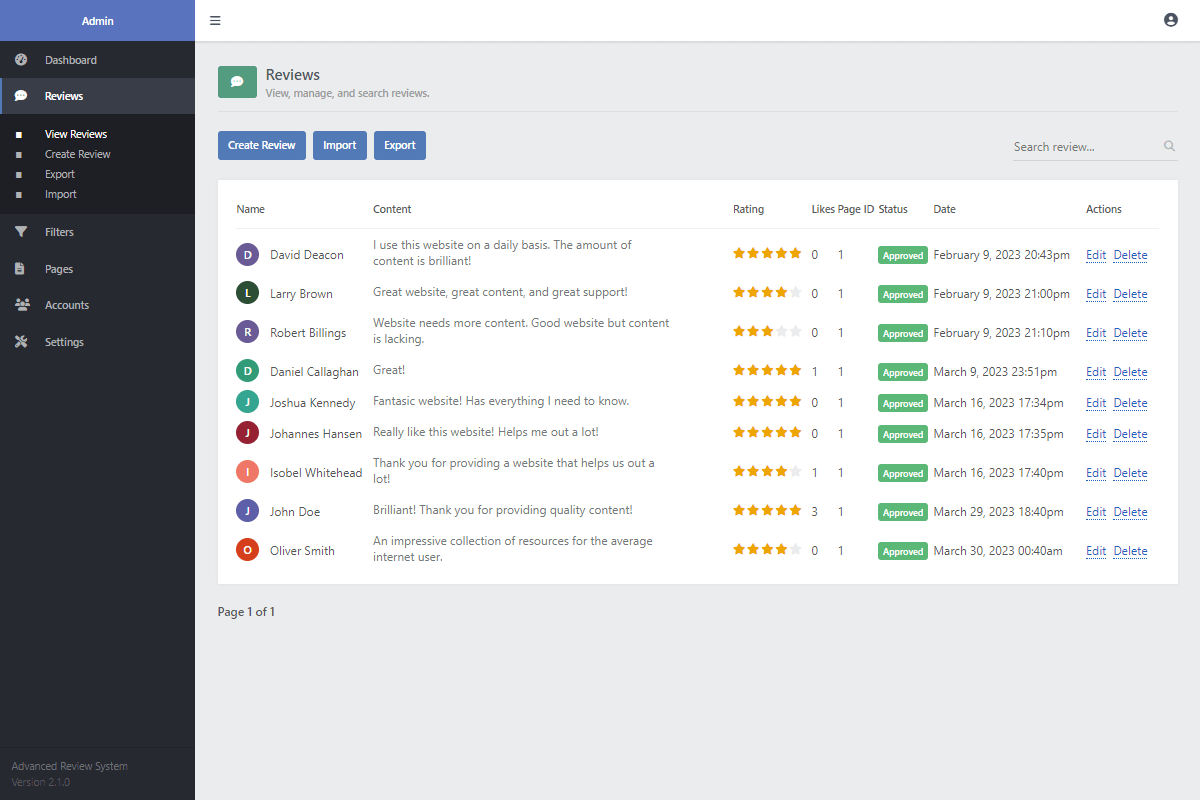Click Isobel Whitehead's avatar
1200x800 pixels.
[x=248, y=472]
